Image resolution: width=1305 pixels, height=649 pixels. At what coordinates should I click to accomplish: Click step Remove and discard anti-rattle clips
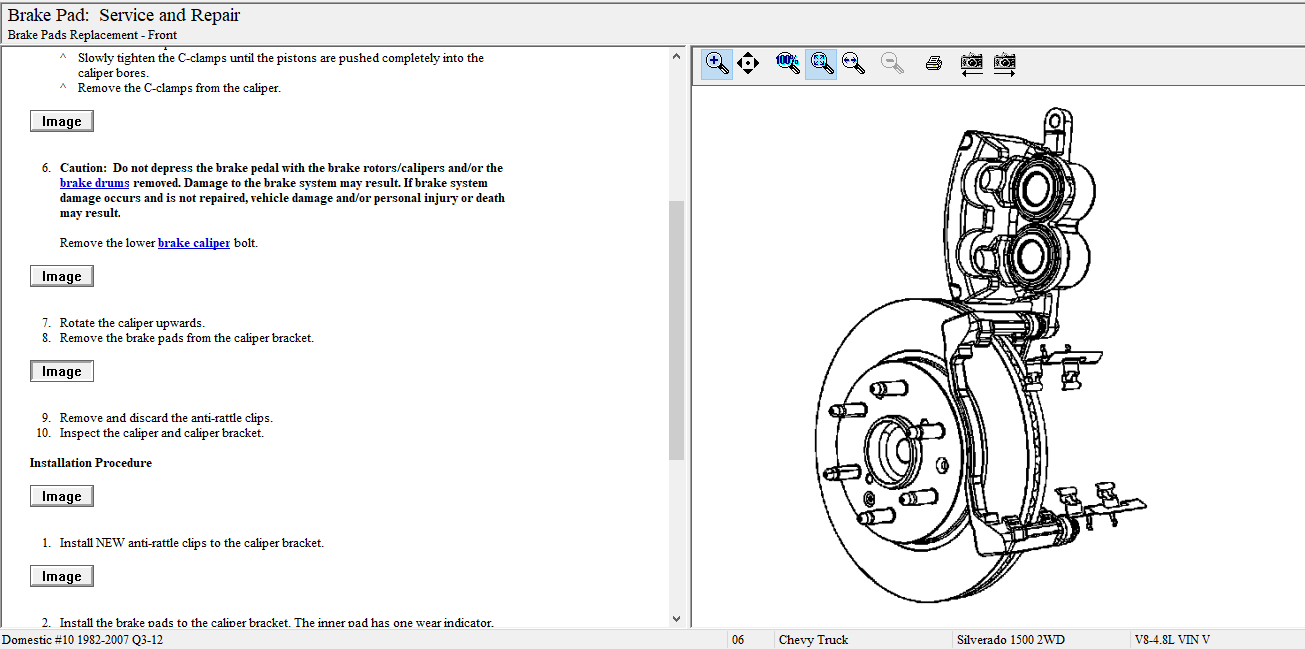(166, 418)
